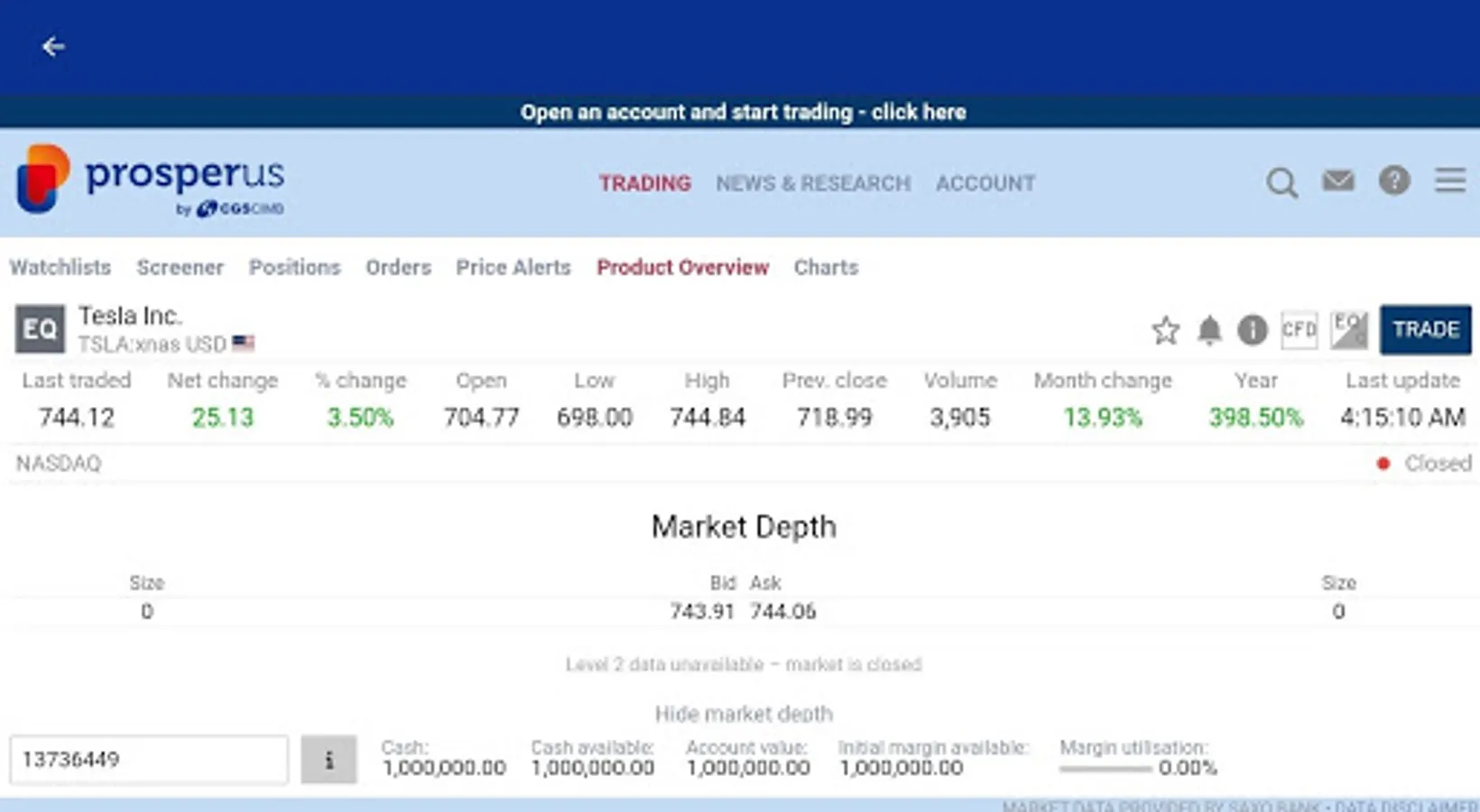The height and width of the screenshot is (812, 1480).
Task: Click the TSLA:xnas USD ticker text
Action: click(x=152, y=345)
